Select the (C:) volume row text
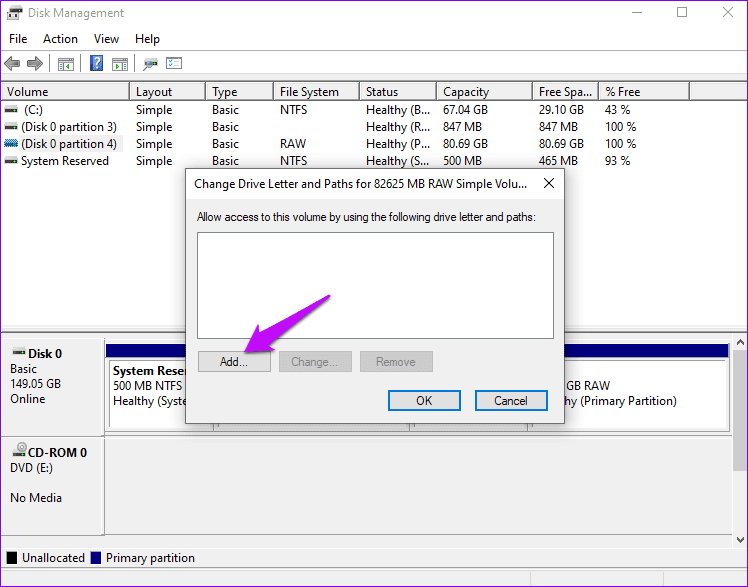The width and height of the screenshot is (748, 587). (33, 110)
